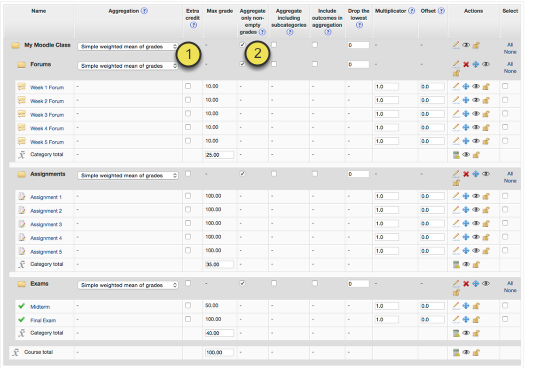The image size is (540, 368).
Task: Edit My Moodle Class category with pencil
Action: (x=456, y=45)
